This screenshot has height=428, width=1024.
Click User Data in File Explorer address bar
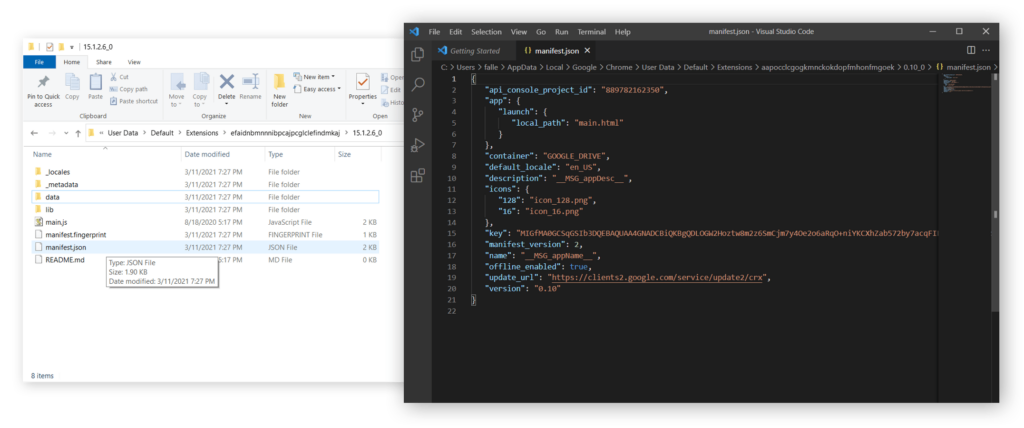click(123, 133)
